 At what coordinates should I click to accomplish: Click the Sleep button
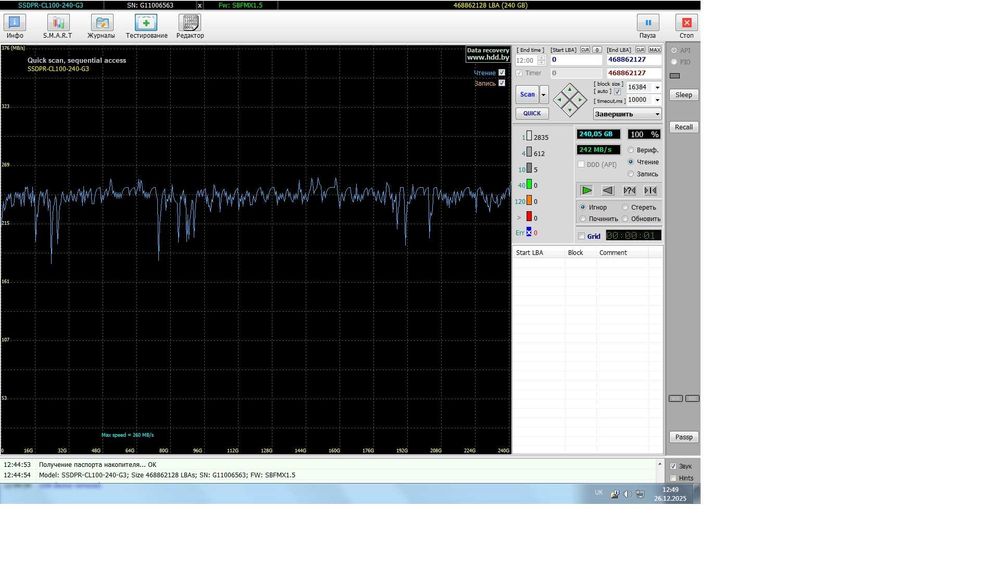(684, 94)
